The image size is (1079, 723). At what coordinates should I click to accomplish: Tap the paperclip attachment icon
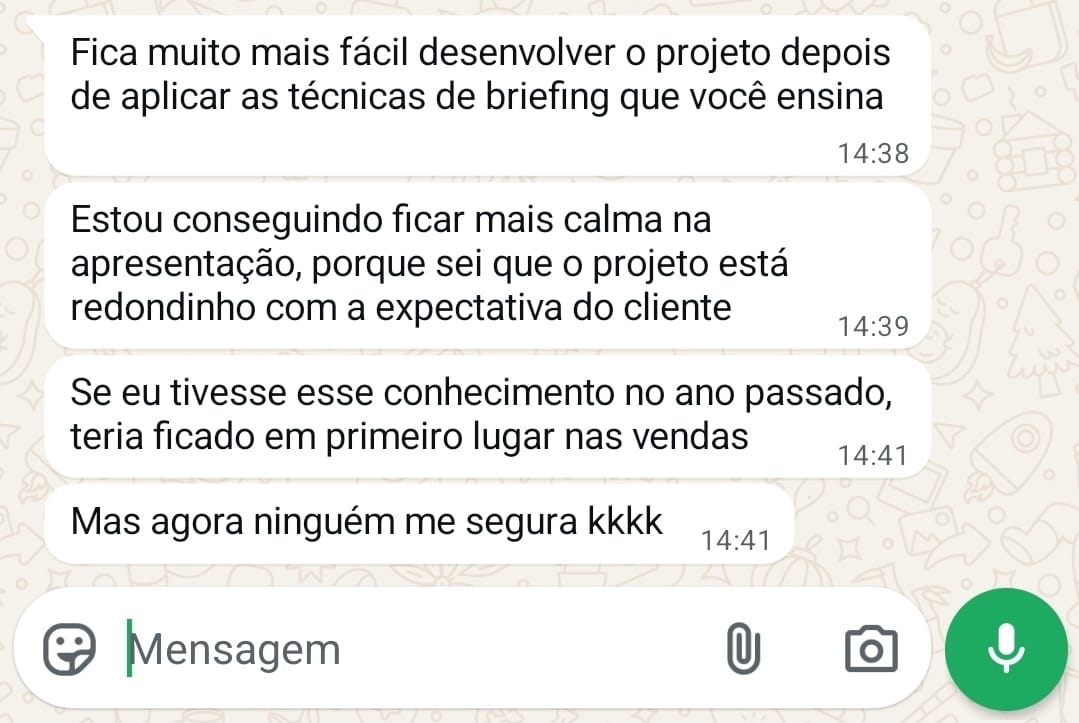pyautogui.click(x=742, y=649)
